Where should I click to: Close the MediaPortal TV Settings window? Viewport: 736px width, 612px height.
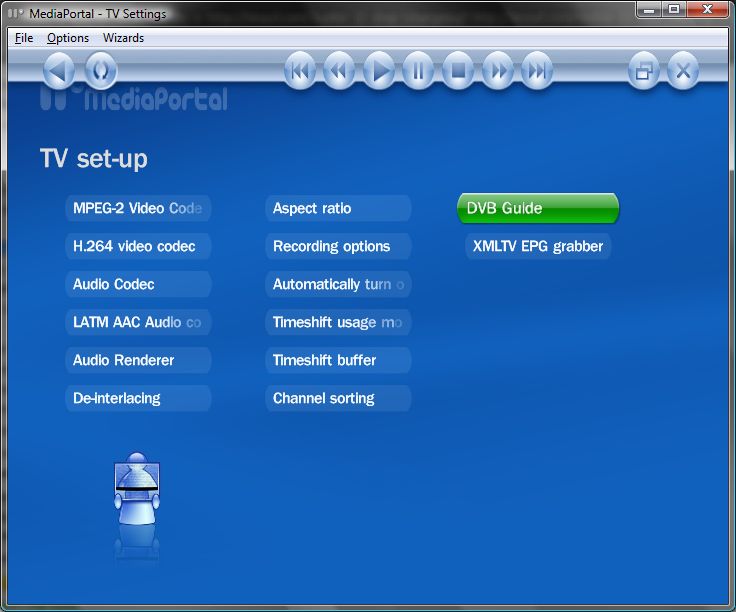pos(708,9)
